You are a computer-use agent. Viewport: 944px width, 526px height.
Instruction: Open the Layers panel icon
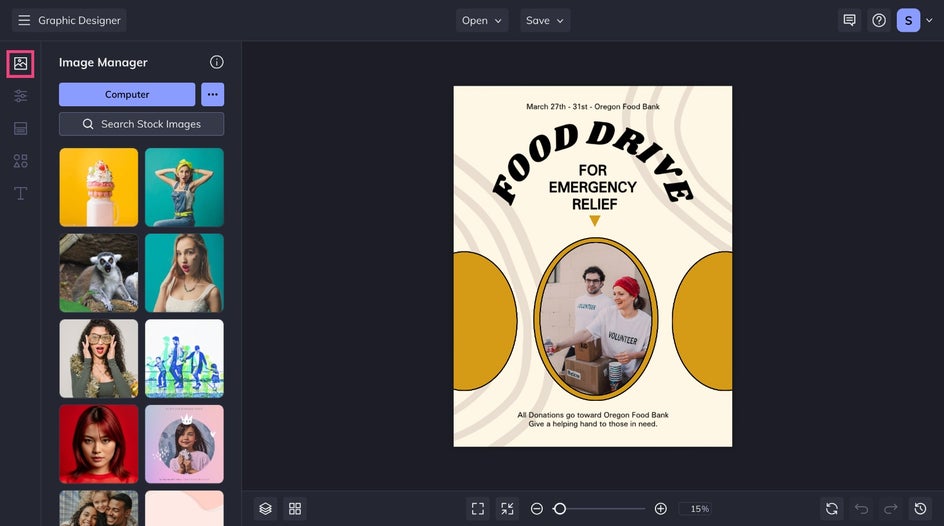266,509
